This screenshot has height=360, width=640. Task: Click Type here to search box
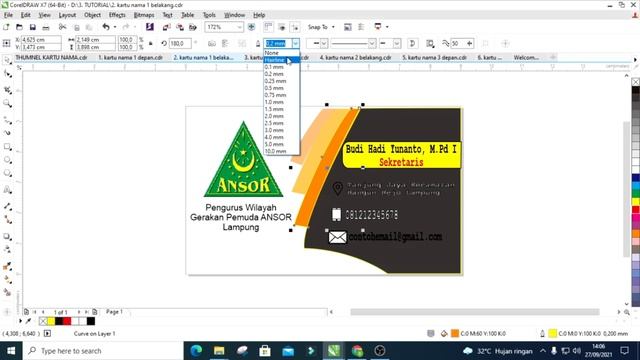coord(103,351)
